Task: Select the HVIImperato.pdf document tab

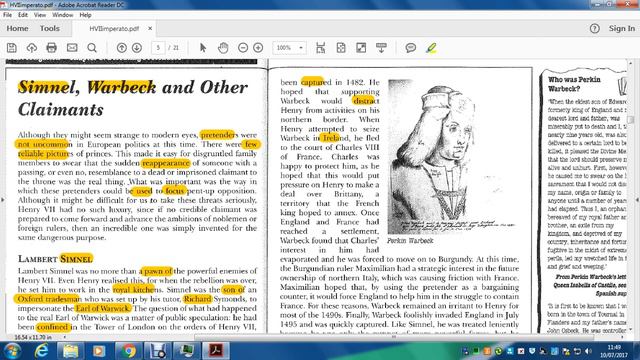Action: click(114, 29)
